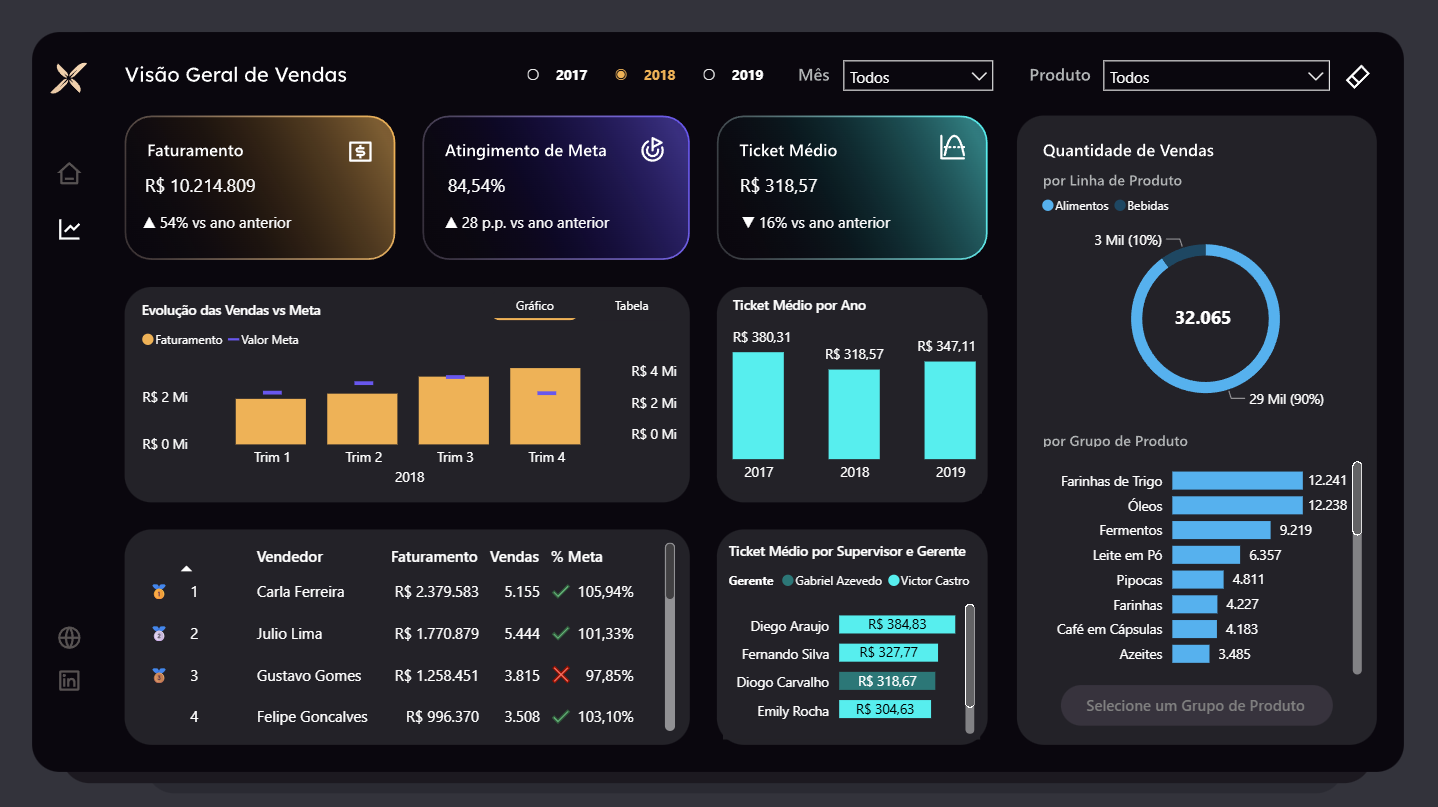1438x807 pixels.
Task: Click the Vendas column header
Action: [x=514, y=557]
